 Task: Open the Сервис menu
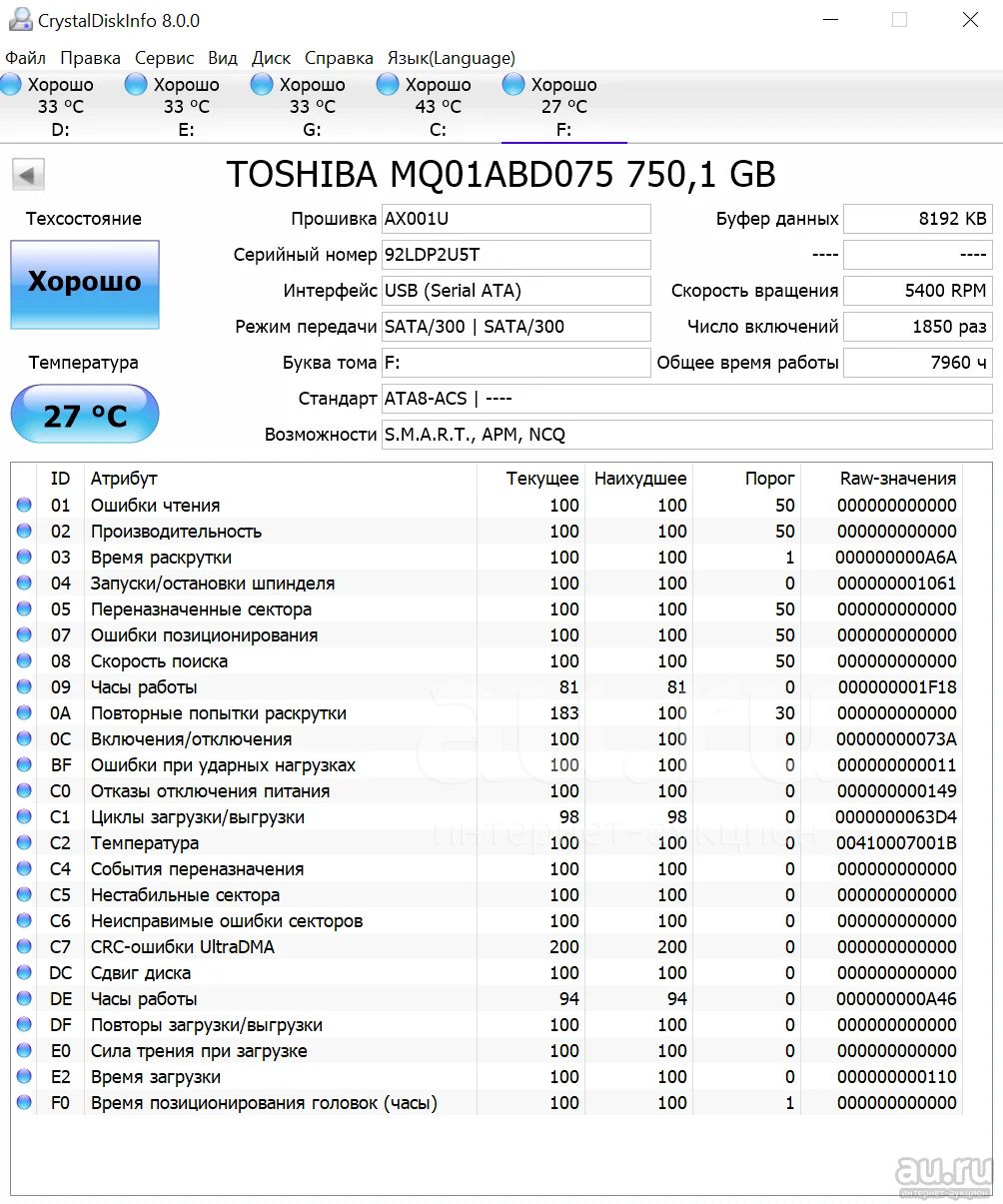[x=165, y=58]
